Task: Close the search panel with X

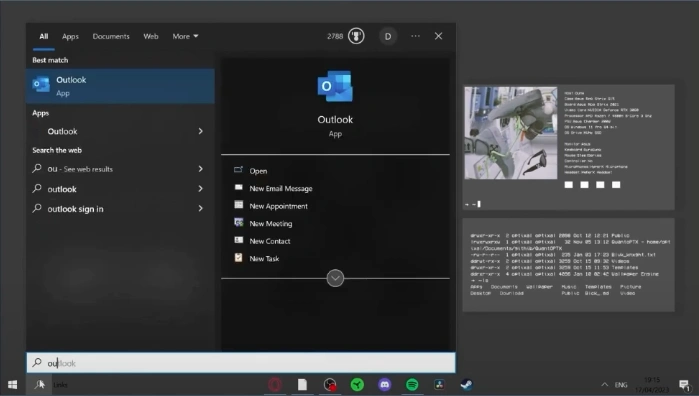Action: click(438, 36)
